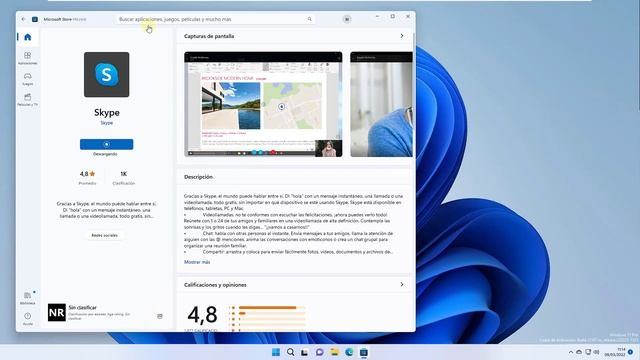
Task: Go back with the Store back arrow
Action: [x=23, y=19]
